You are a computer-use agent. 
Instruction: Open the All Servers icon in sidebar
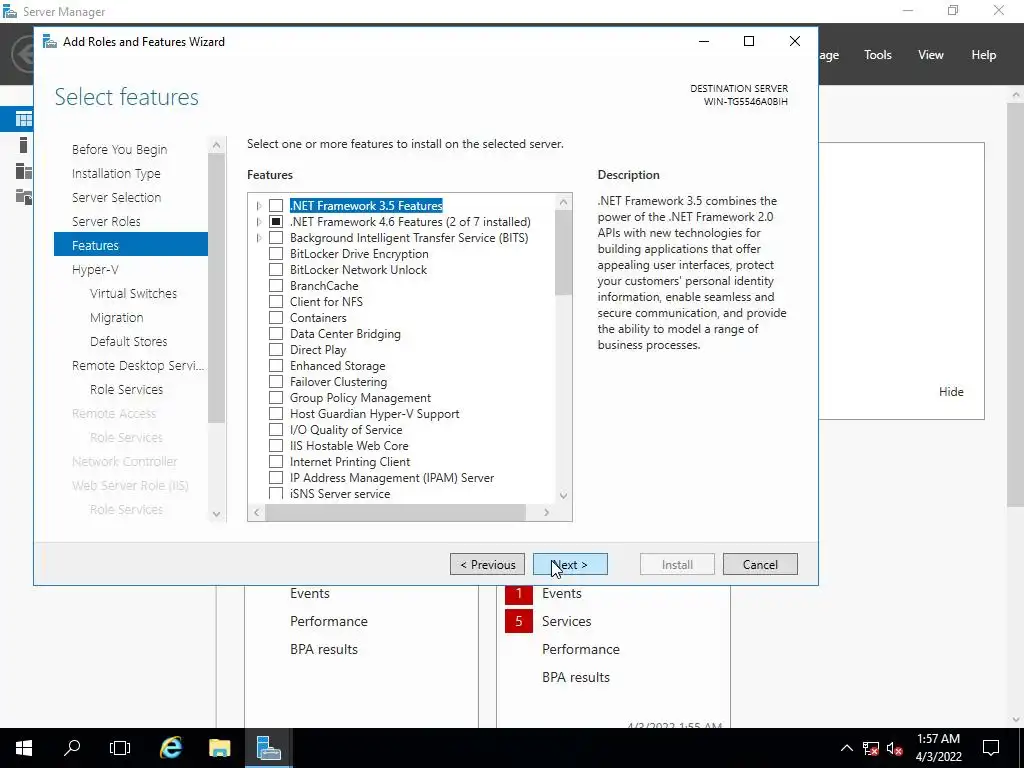pyautogui.click(x=24, y=171)
